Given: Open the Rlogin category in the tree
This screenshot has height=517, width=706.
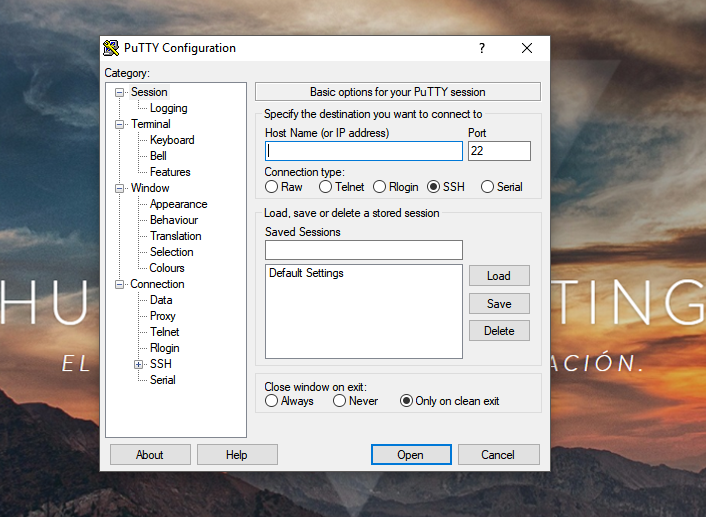Looking at the screenshot, I should point(164,348).
